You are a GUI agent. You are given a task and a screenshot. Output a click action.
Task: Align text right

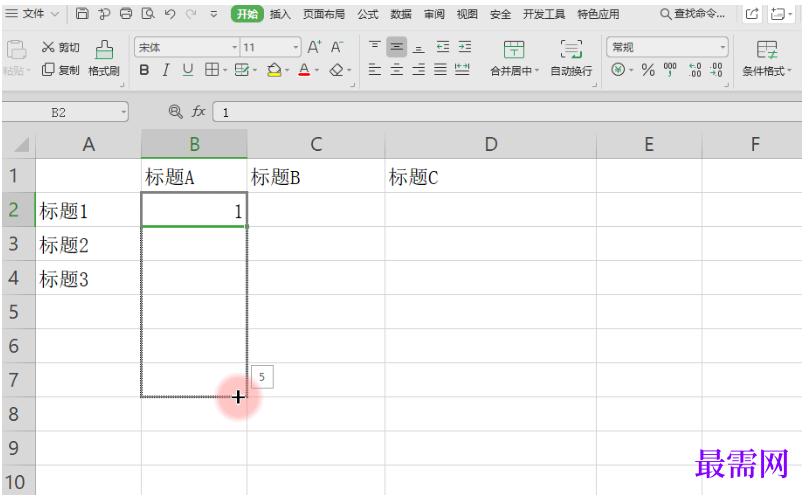[x=419, y=69]
